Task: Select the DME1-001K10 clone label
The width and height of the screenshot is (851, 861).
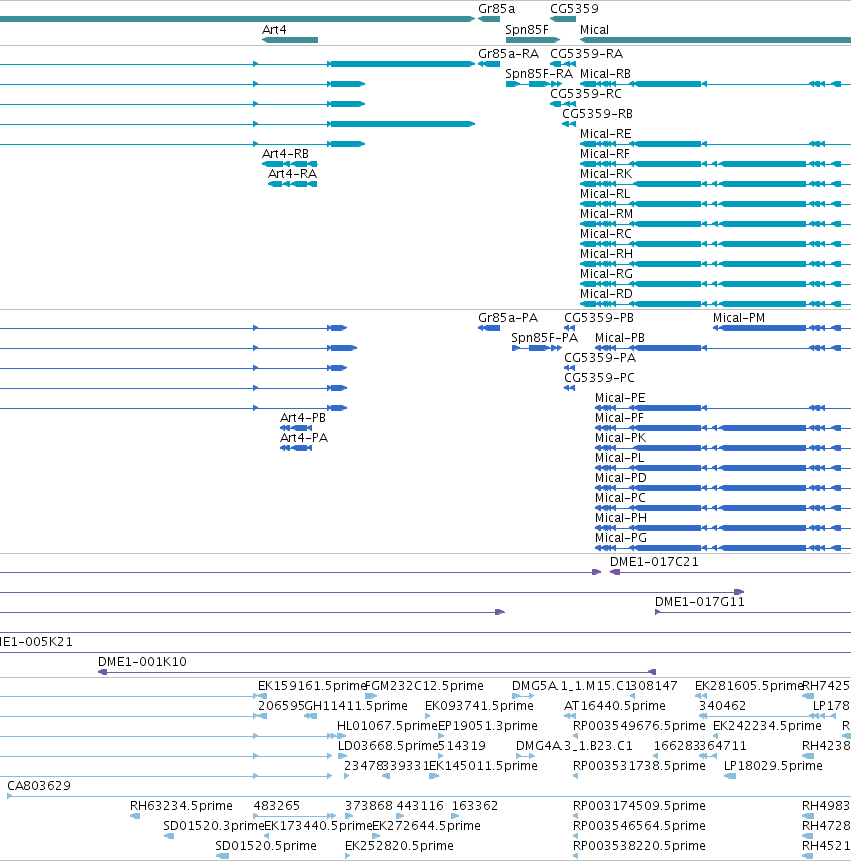Action: coord(142,662)
